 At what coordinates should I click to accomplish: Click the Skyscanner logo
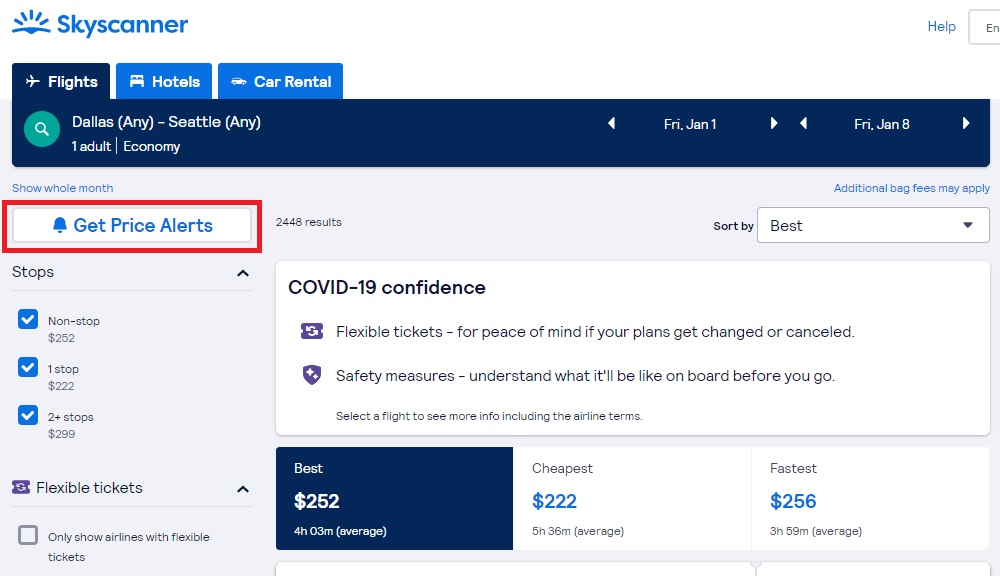[x=100, y=24]
